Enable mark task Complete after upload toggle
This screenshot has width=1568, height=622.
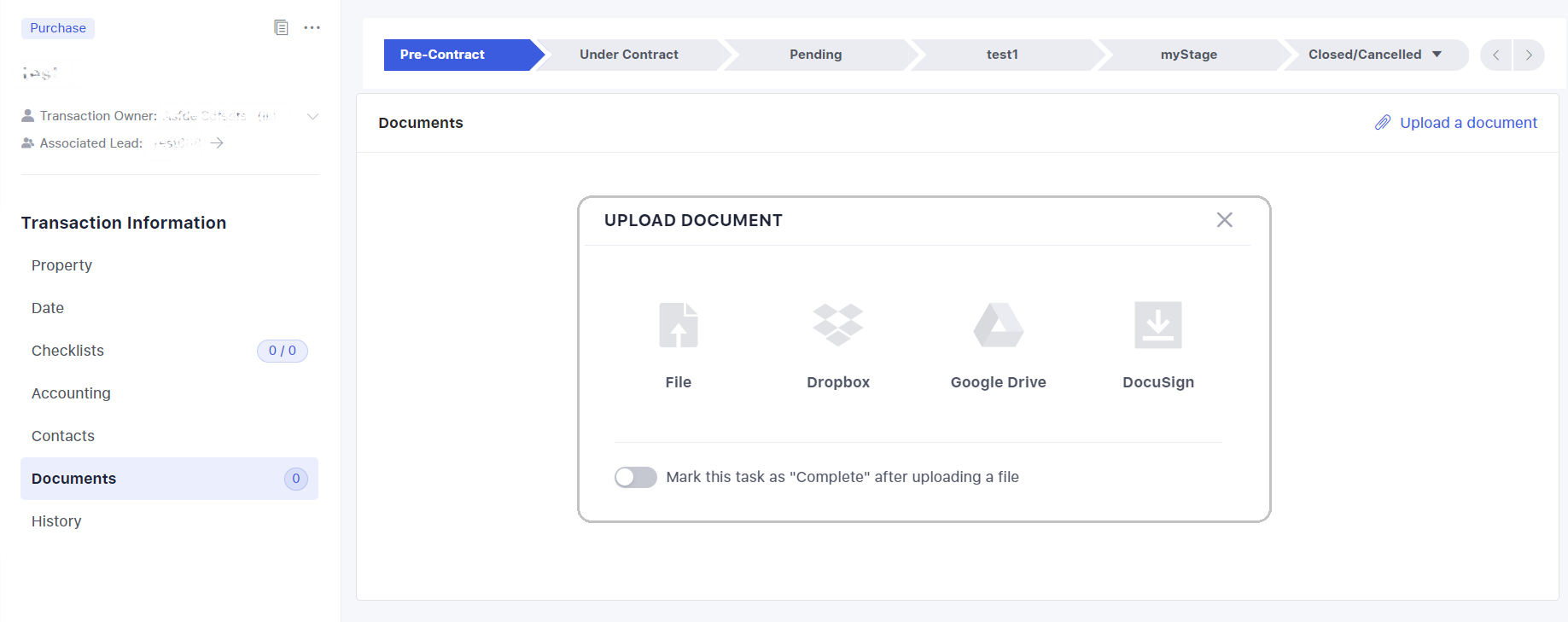636,477
